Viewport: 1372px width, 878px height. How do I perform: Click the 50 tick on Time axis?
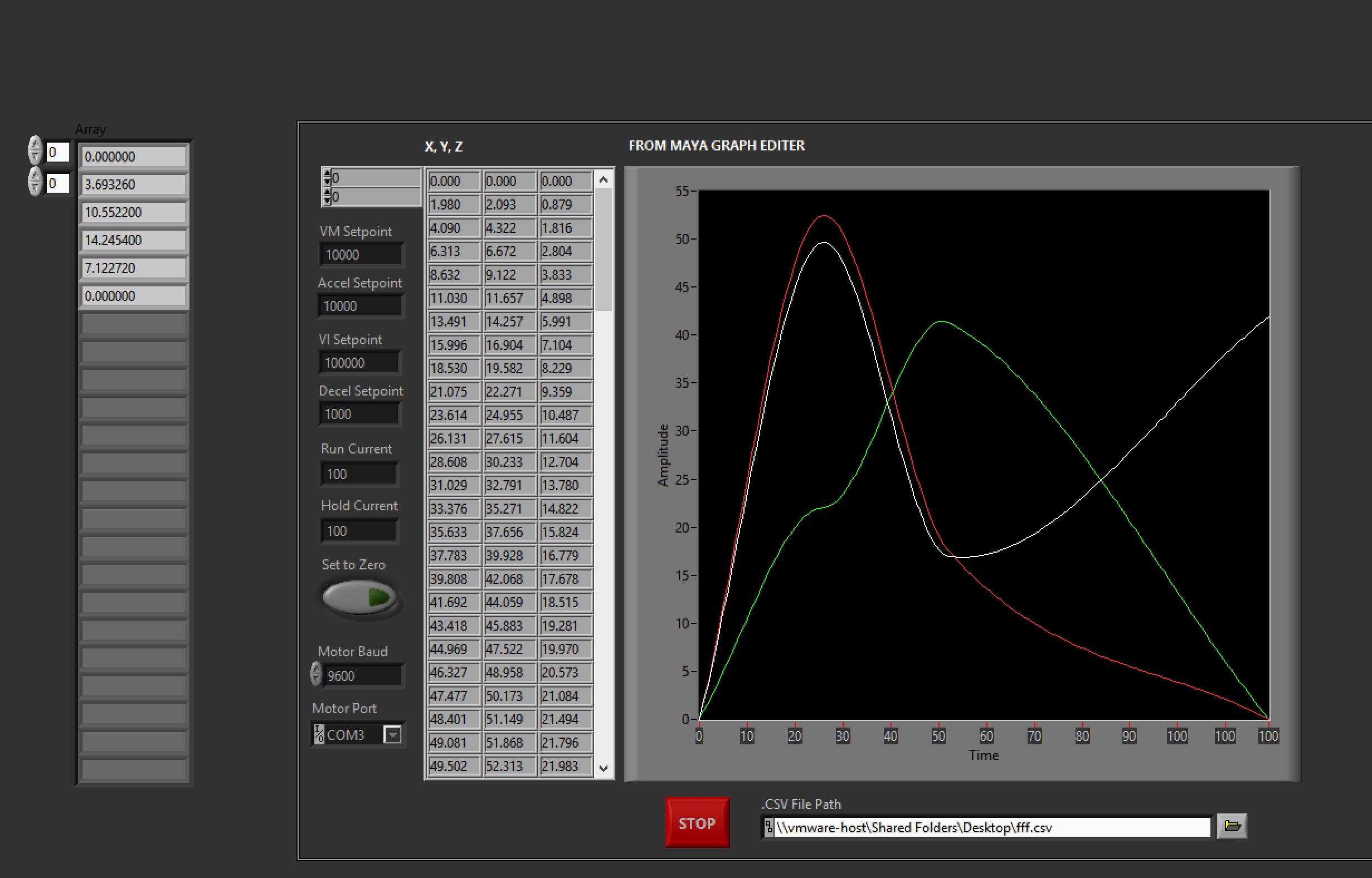(x=938, y=735)
